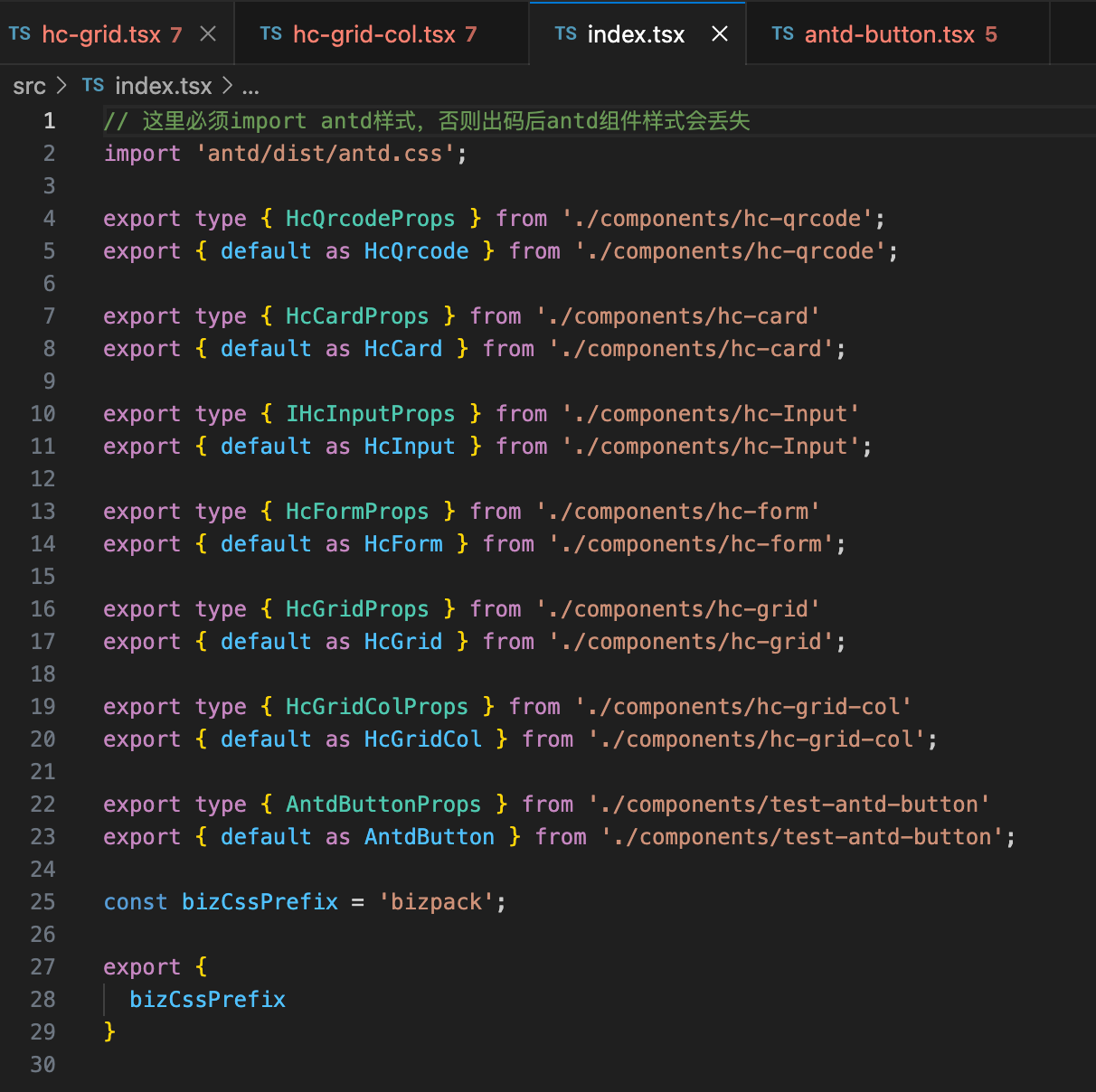Image resolution: width=1096 pixels, height=1092 pixels.
Task: Click the problem count 5 on antd-button.tsx tab
Action: coord(993,34)
